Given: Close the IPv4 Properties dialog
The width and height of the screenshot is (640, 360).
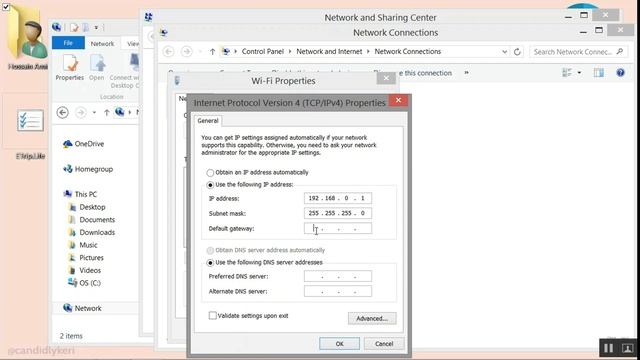Looking at the screenshot, I should point(398,100).
